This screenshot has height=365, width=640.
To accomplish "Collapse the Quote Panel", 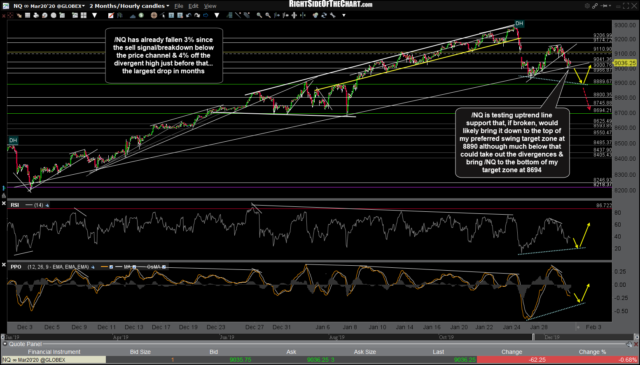I will [x=4, y=344].
